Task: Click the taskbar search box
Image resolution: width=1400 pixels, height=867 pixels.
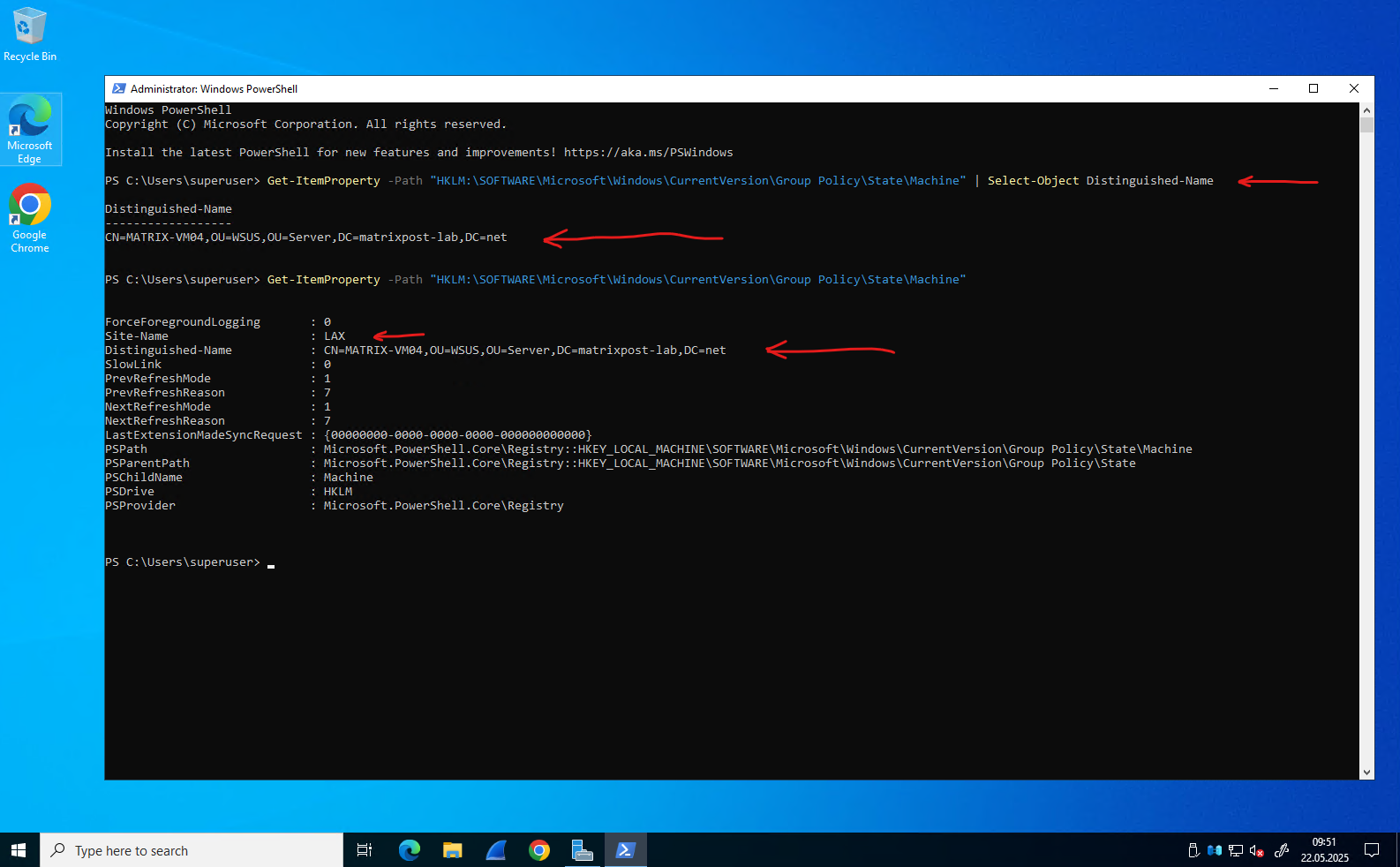Action: coord(192,850)
